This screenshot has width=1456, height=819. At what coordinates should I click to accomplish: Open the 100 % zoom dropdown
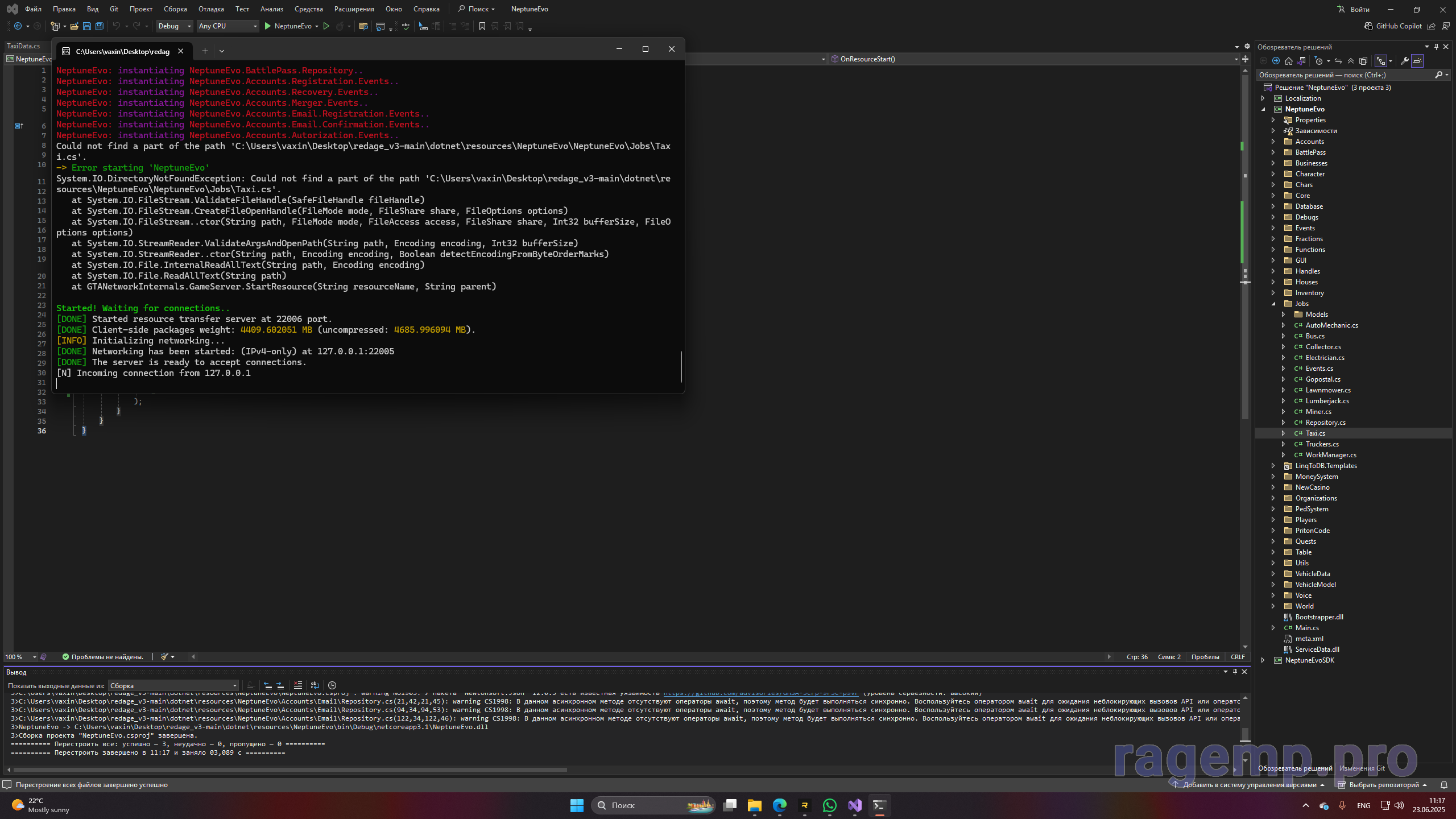pyautogui.click(x=20, y=657)
